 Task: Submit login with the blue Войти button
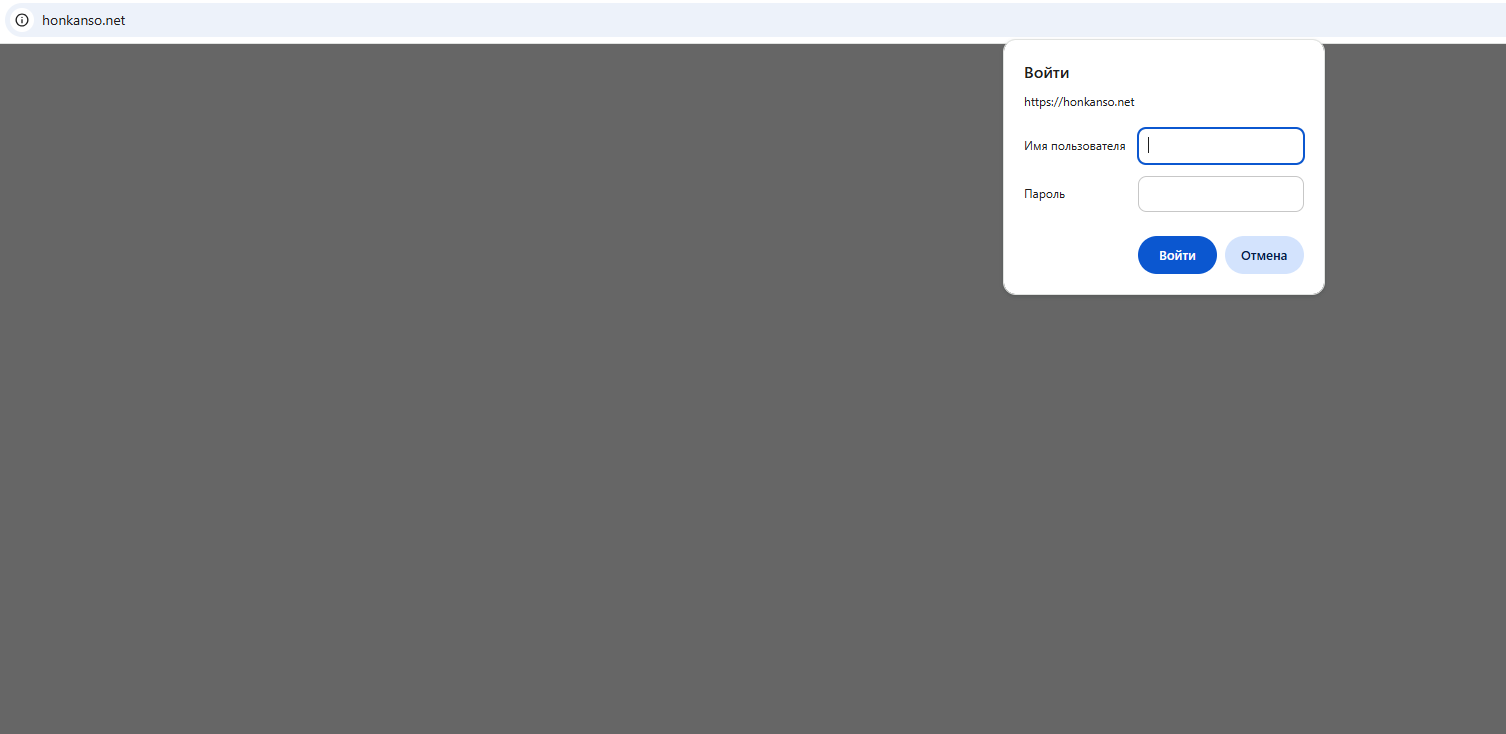1177,255
